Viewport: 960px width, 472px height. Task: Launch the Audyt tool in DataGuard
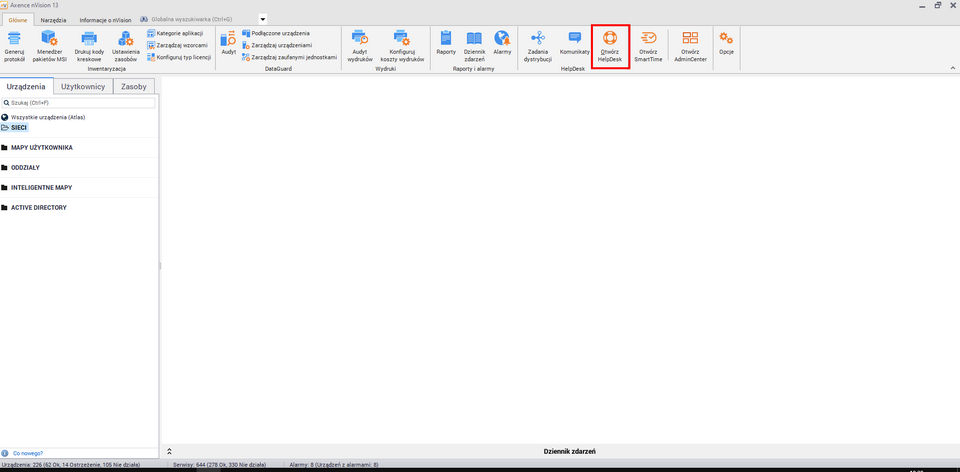228,43
